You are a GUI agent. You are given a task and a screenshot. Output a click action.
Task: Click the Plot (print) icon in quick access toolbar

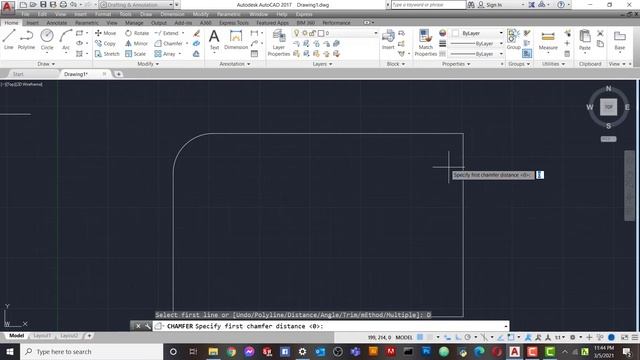63,5
